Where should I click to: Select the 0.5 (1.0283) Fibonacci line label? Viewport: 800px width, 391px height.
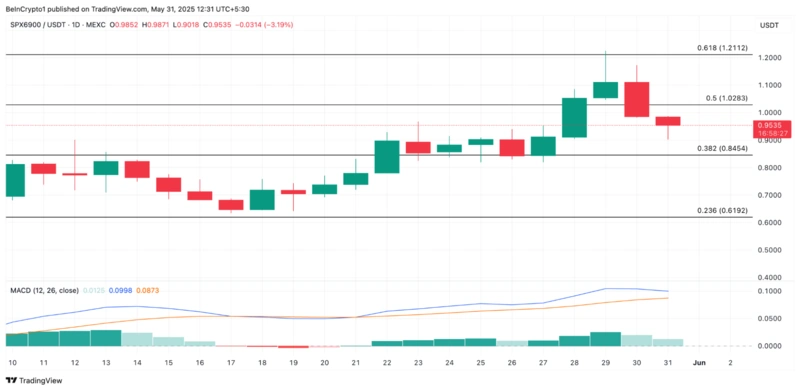coord(726,98)
